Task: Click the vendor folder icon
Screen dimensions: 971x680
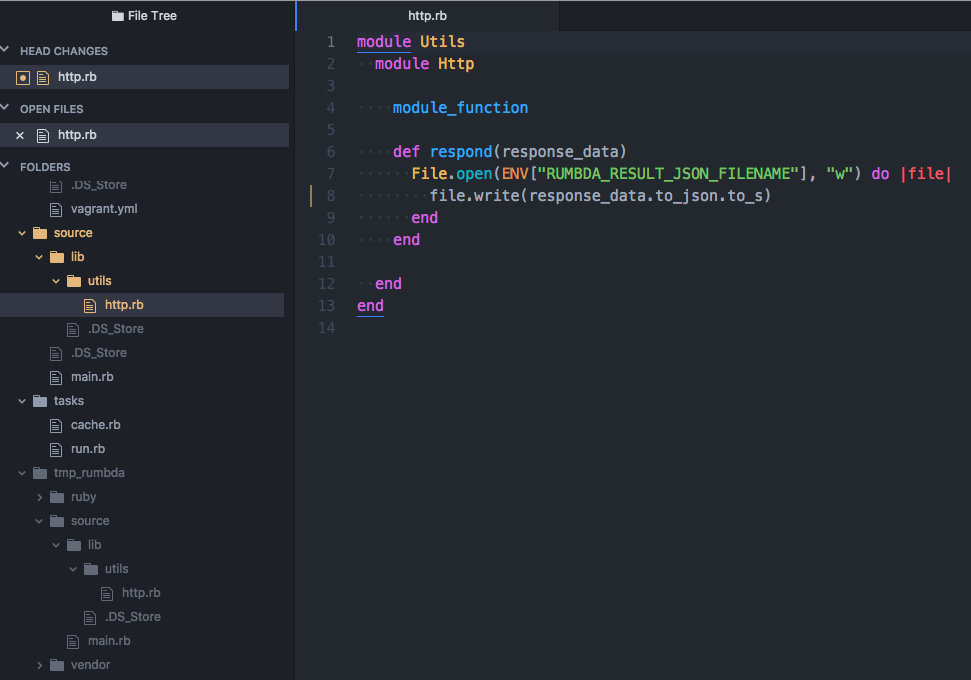Action: 57,665
